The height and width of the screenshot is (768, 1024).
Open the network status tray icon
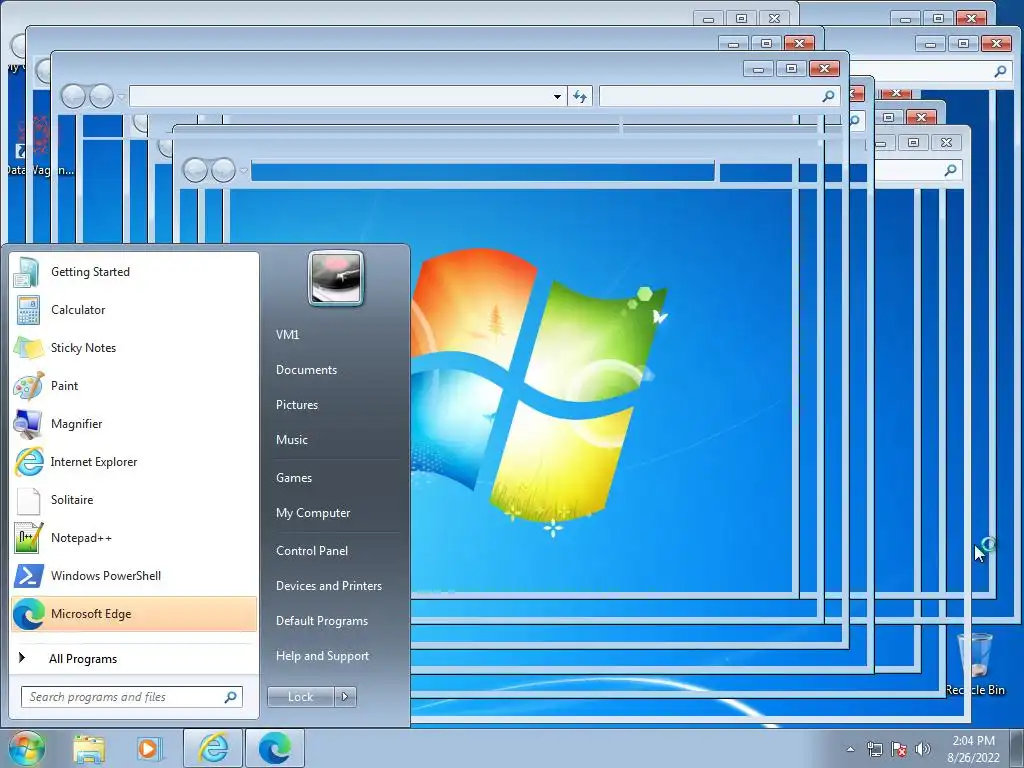(x=874, y=749)
